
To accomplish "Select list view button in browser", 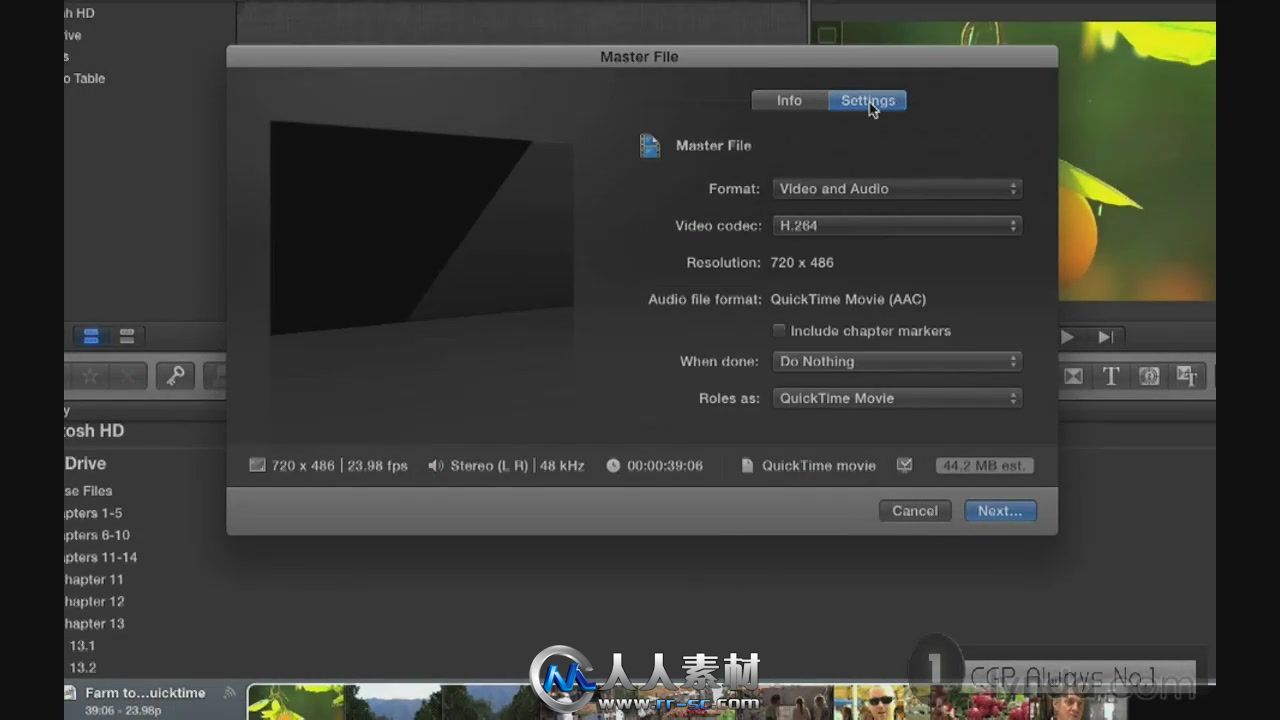I will click(127, 336).
